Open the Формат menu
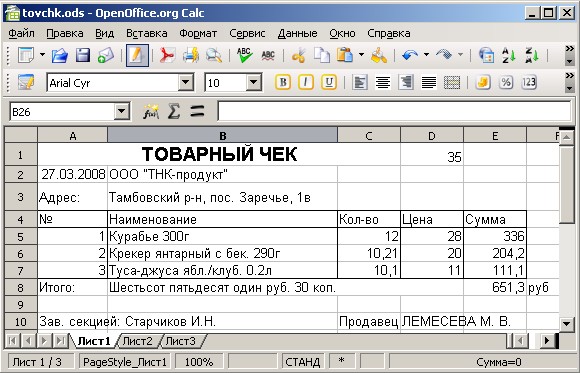Viewport: 580px width, 373px height. pyautogui.click(x=198, y=33)
